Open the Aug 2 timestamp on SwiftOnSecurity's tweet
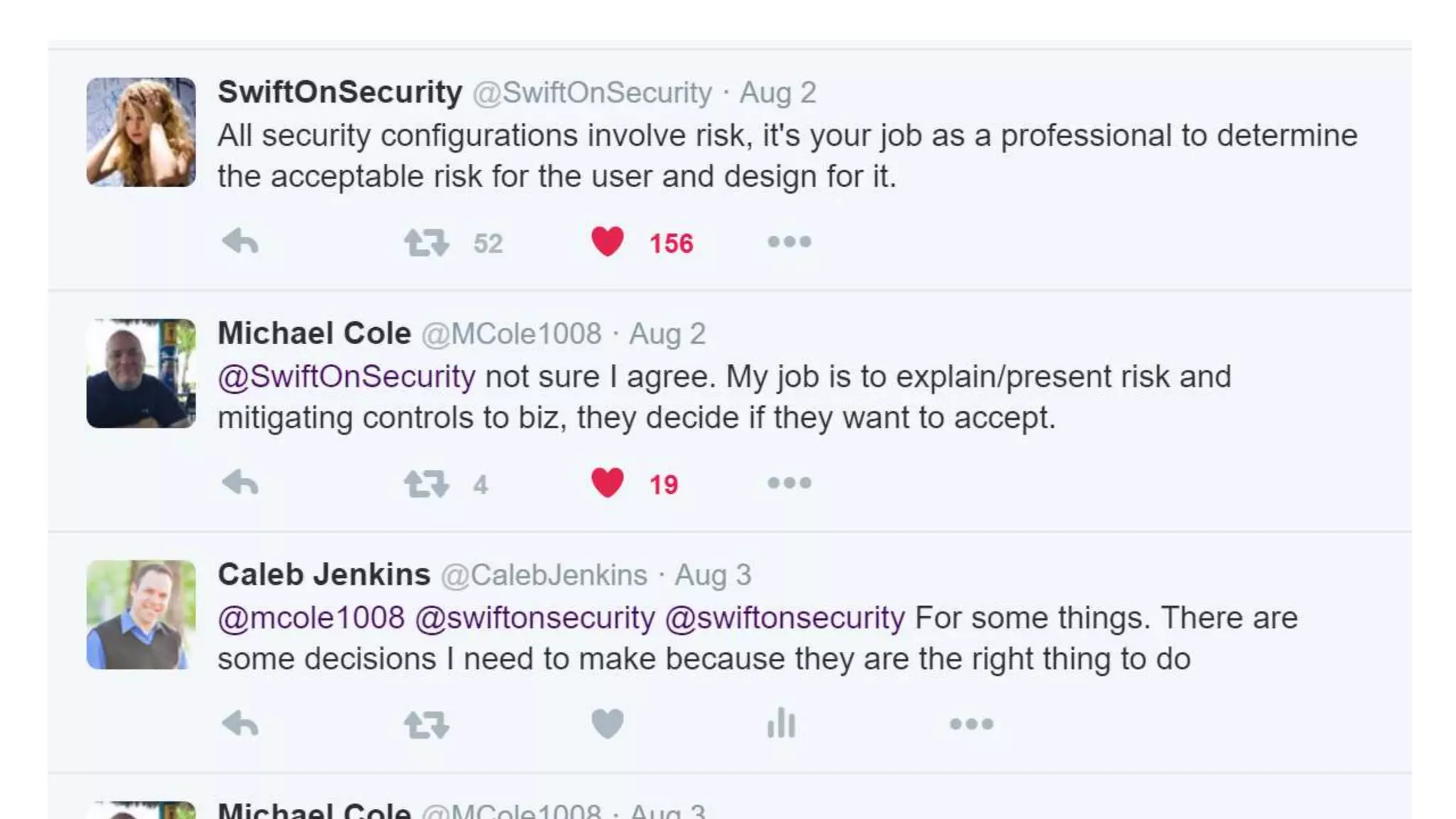 tap(778, 93)
